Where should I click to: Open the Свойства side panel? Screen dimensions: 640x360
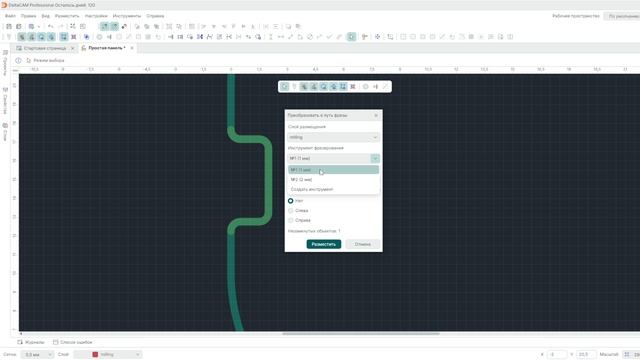click(x=5, y=100)
